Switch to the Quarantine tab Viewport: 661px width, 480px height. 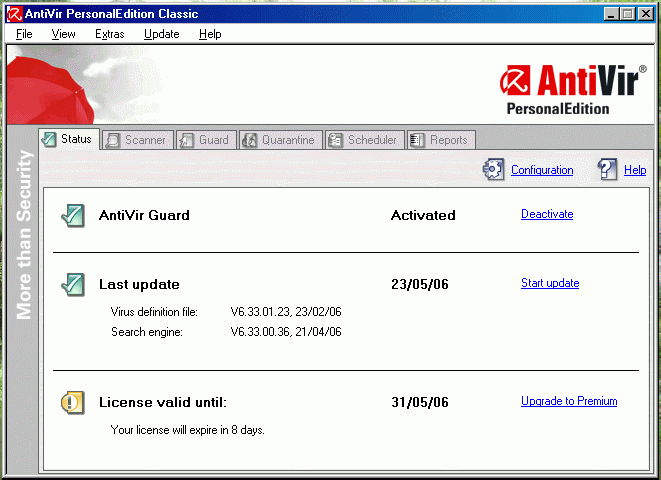click(x=281, y=140)
